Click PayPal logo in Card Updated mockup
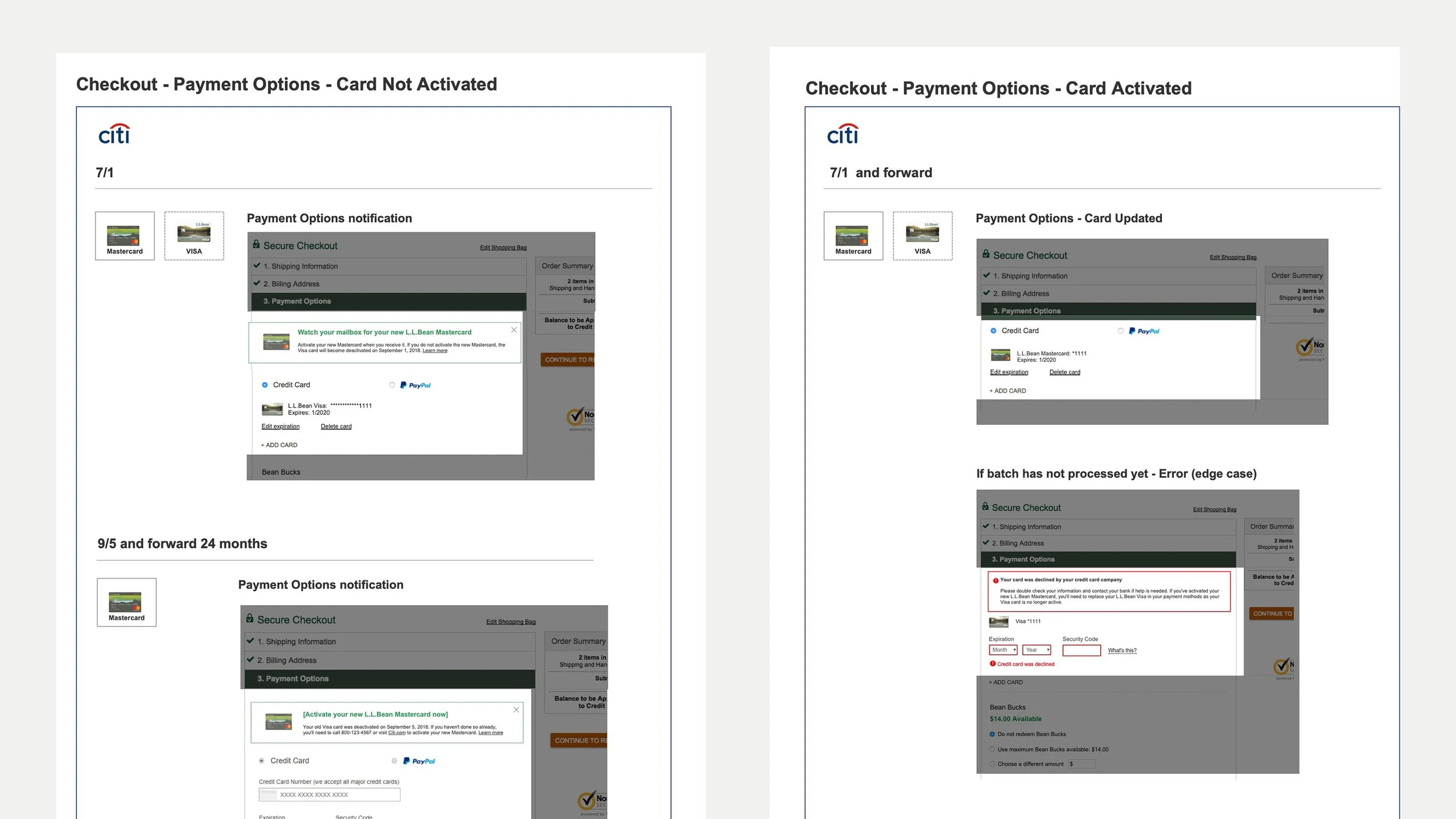This screenshot has height=819, width=1456. pos(1144,331)
